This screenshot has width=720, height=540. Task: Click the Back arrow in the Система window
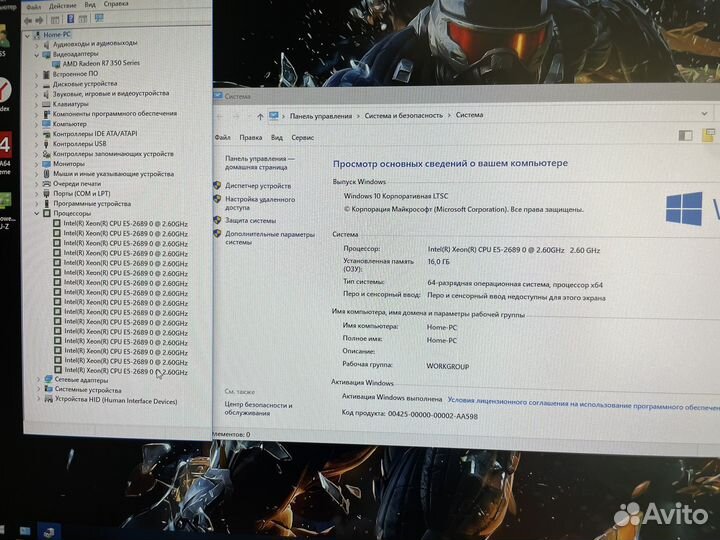tap(220, 117)
